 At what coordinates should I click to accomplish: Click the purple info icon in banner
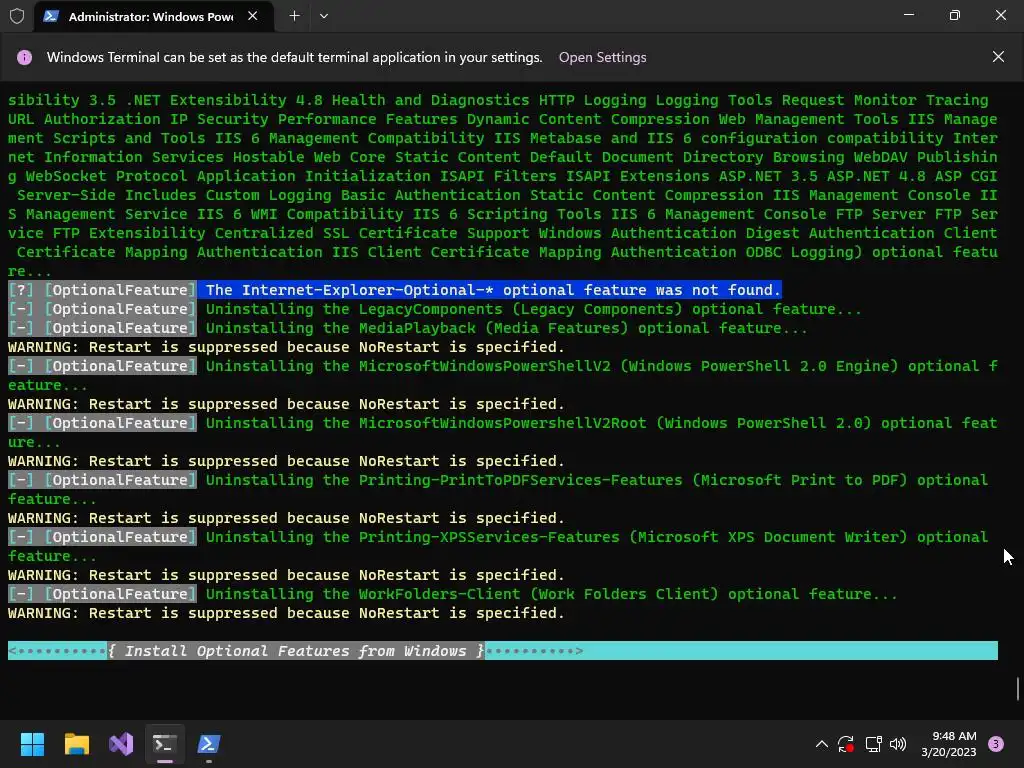(x=24, y=57)
